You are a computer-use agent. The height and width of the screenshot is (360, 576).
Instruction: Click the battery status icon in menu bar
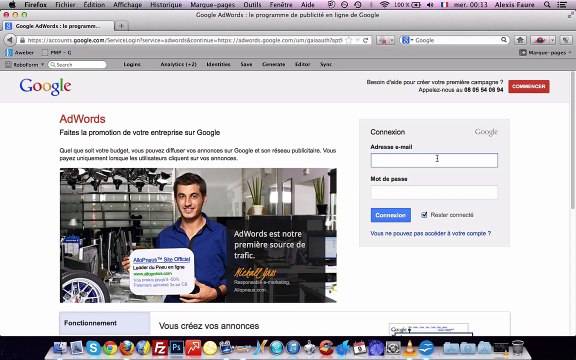point(416,5)
